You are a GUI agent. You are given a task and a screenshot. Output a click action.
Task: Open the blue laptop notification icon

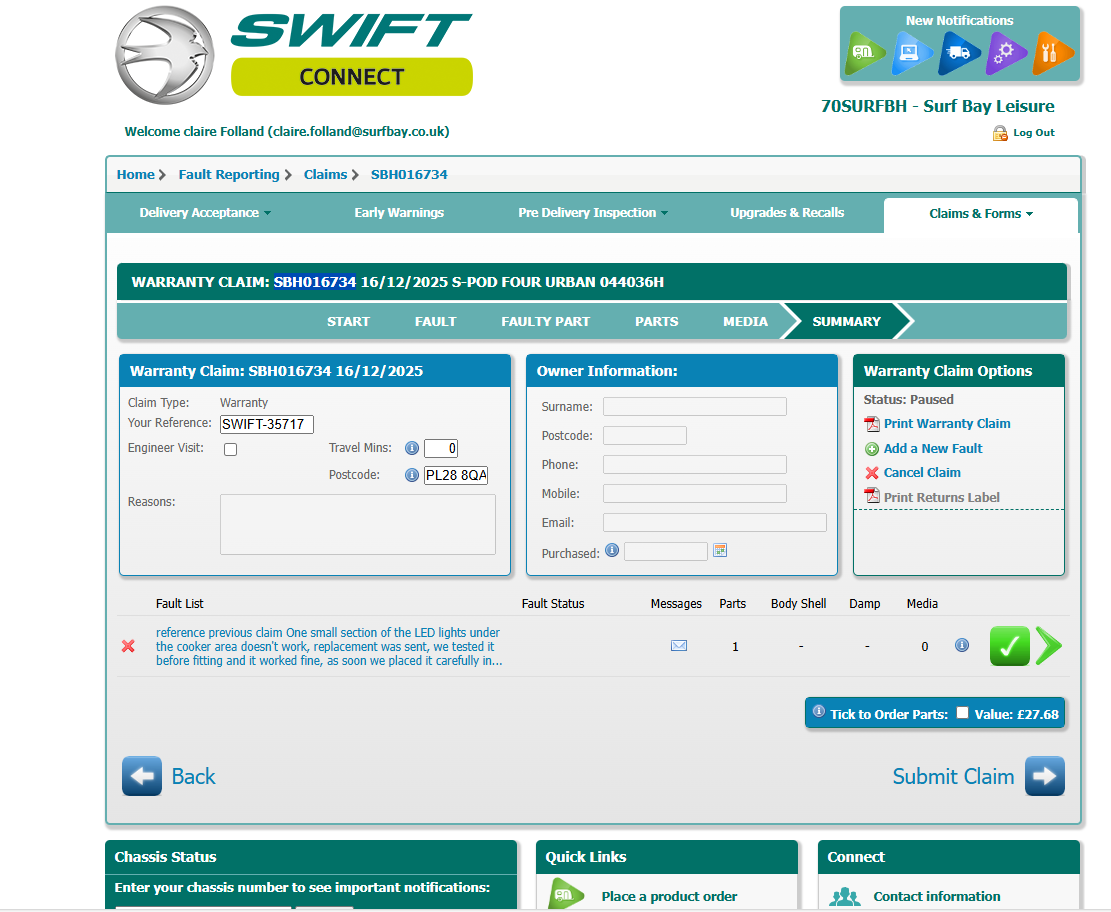(910, 52)
